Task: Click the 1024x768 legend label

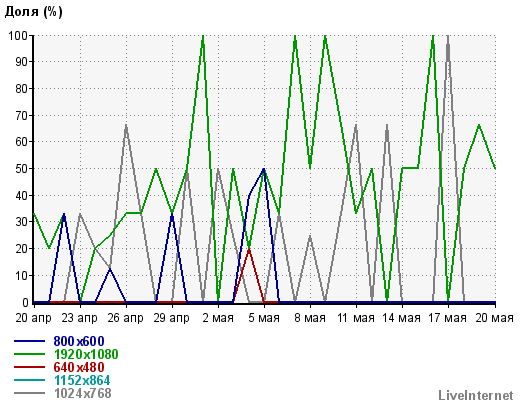Action: tap(83, 393)
